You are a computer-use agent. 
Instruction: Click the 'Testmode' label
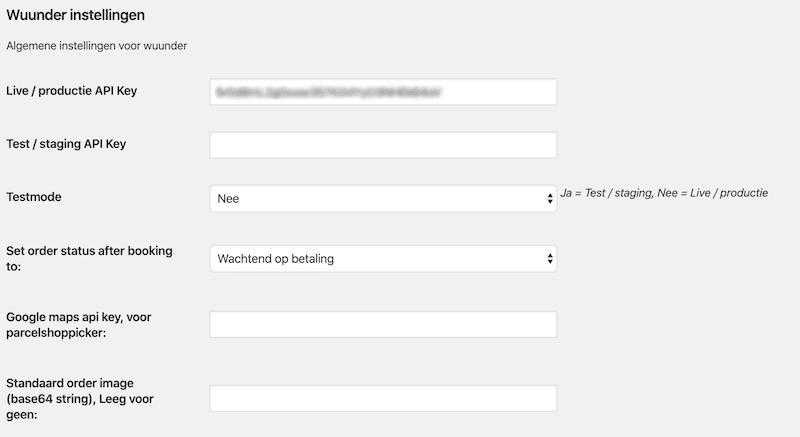coord(34,197)
